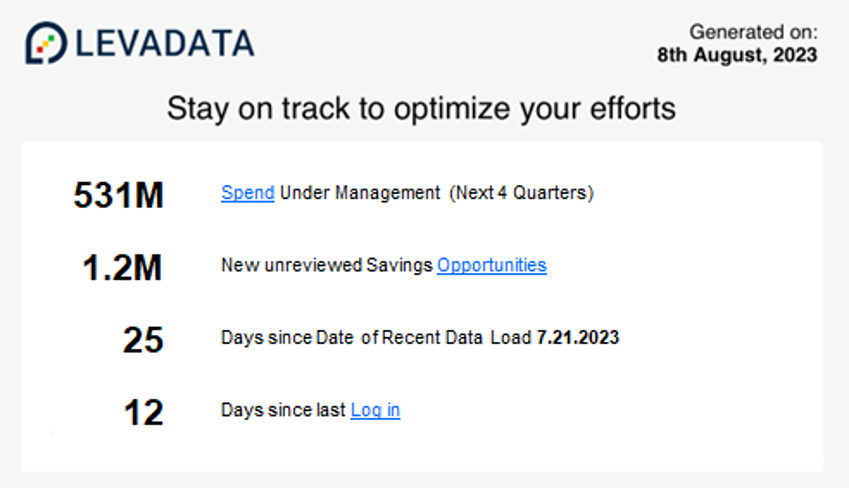
Task: Click the 'Generated on:' label
Action: click(753, 32)
